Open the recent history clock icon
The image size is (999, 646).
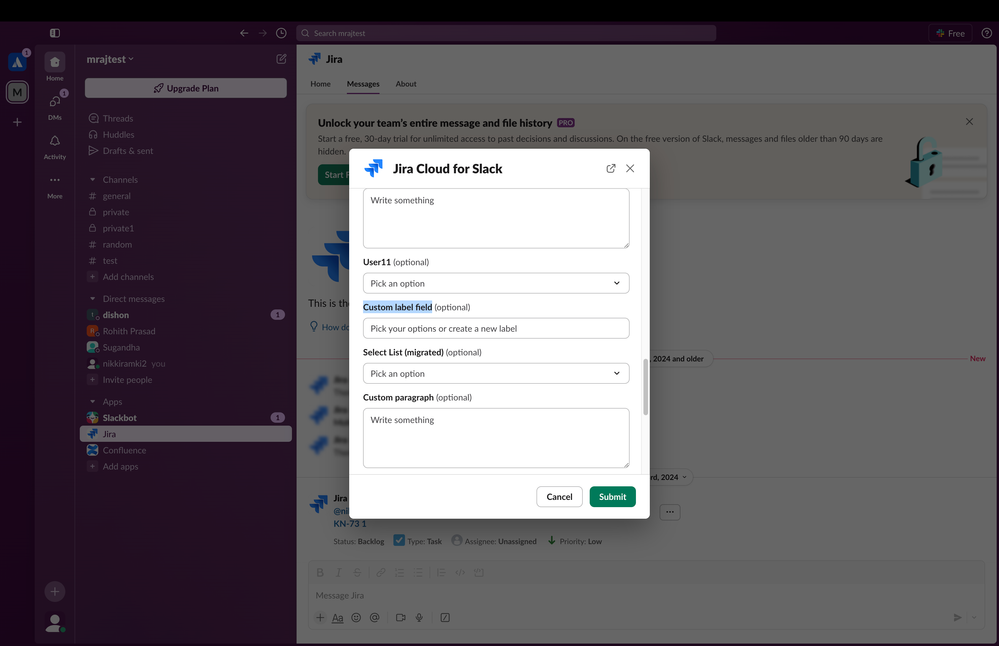(x=281, y=33)
